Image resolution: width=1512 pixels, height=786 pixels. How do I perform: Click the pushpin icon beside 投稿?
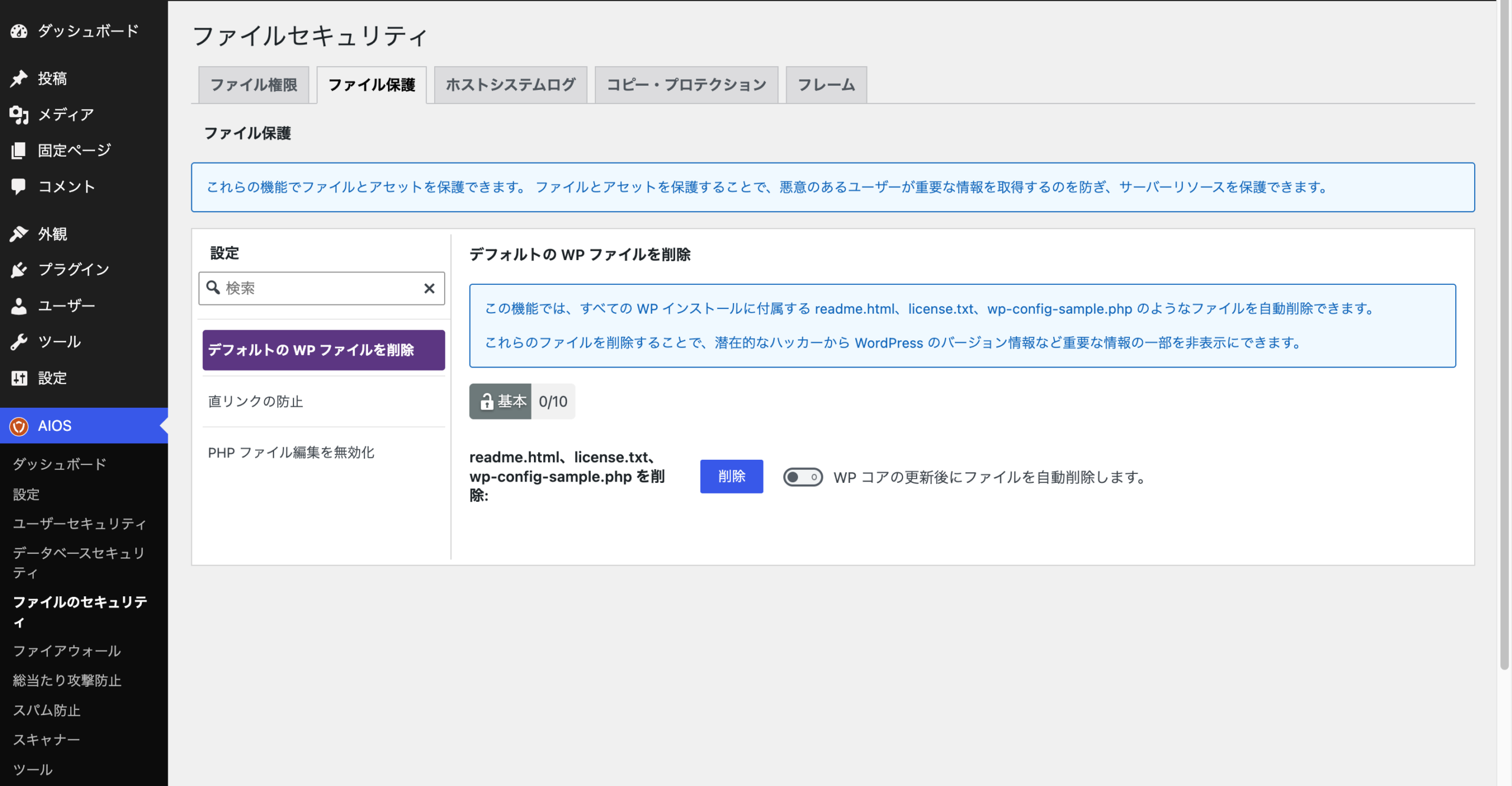[x=19, y=78]
